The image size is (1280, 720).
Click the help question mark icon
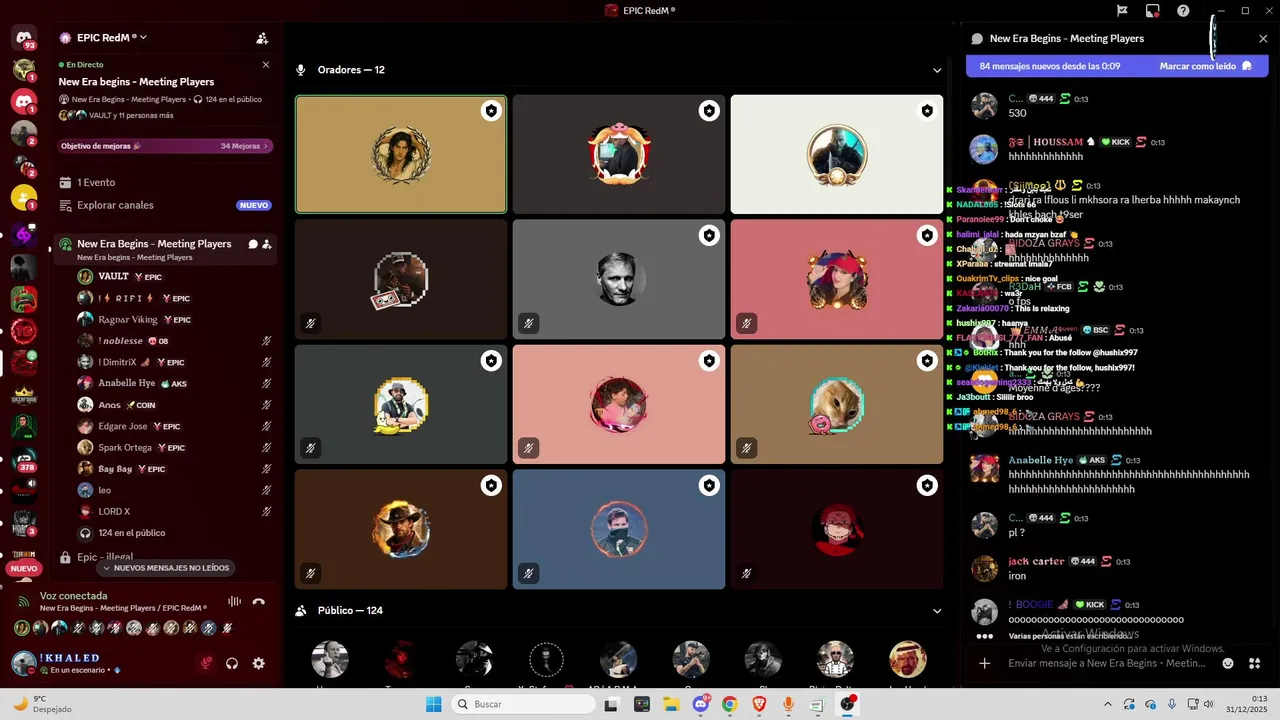tap(1183, 11)
